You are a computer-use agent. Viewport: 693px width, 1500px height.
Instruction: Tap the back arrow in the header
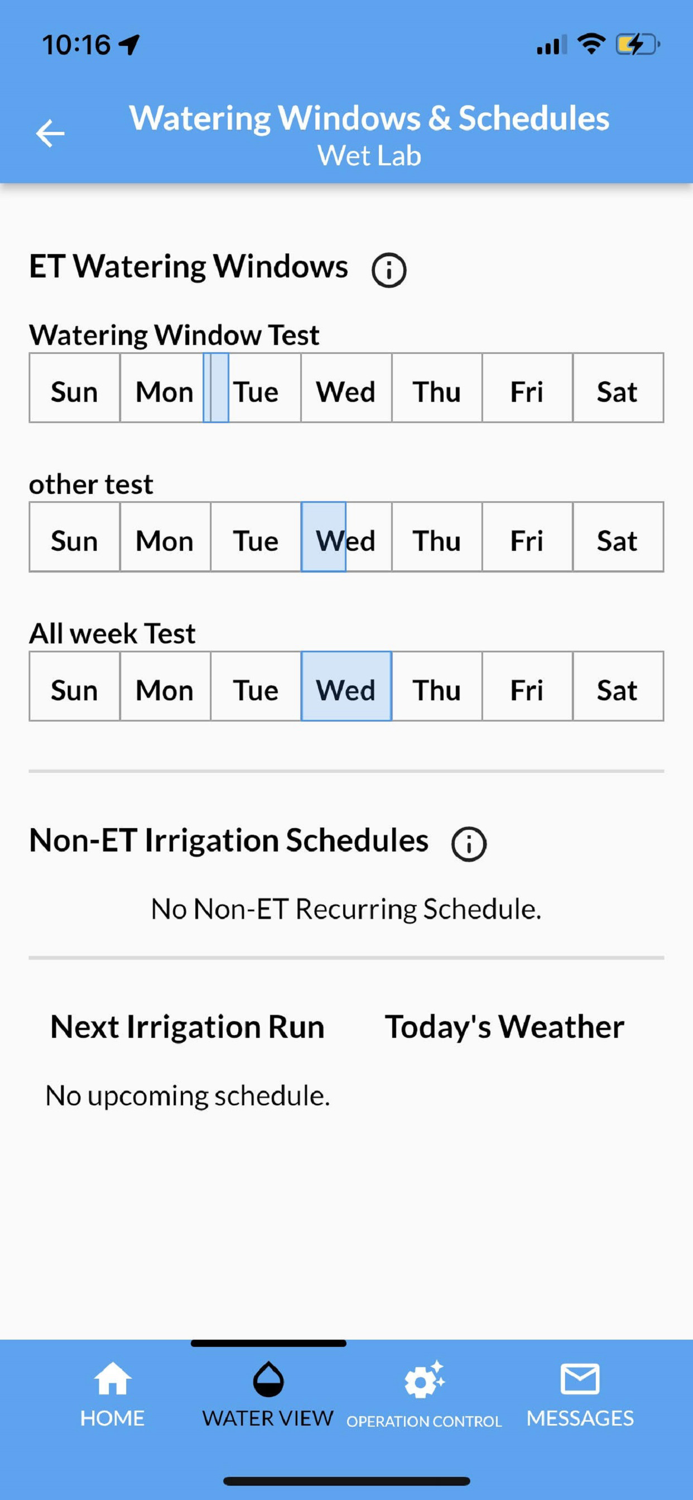click(49, 133)
